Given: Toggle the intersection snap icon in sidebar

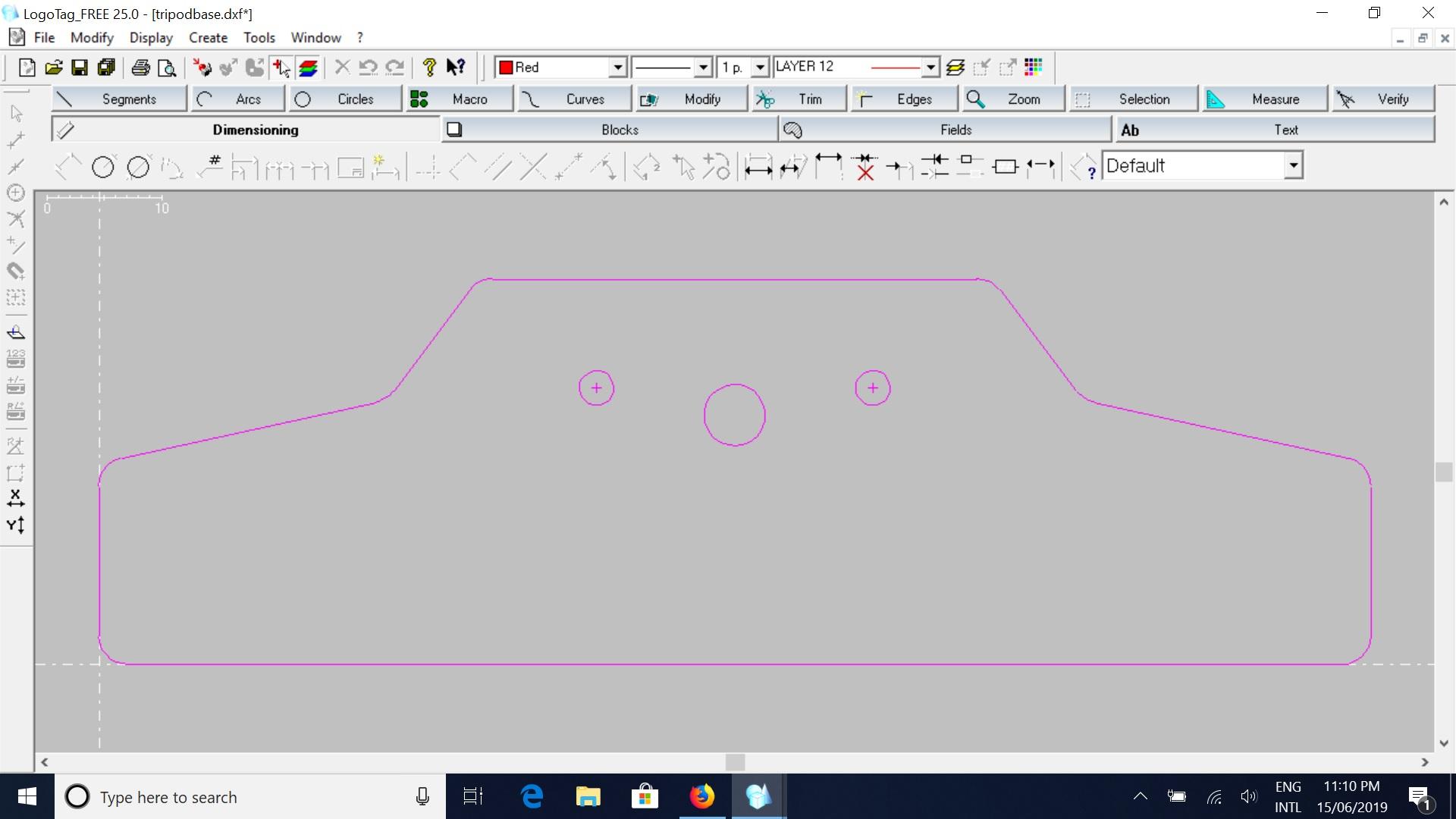Looking at the screenshot, I should pos(16,219).
